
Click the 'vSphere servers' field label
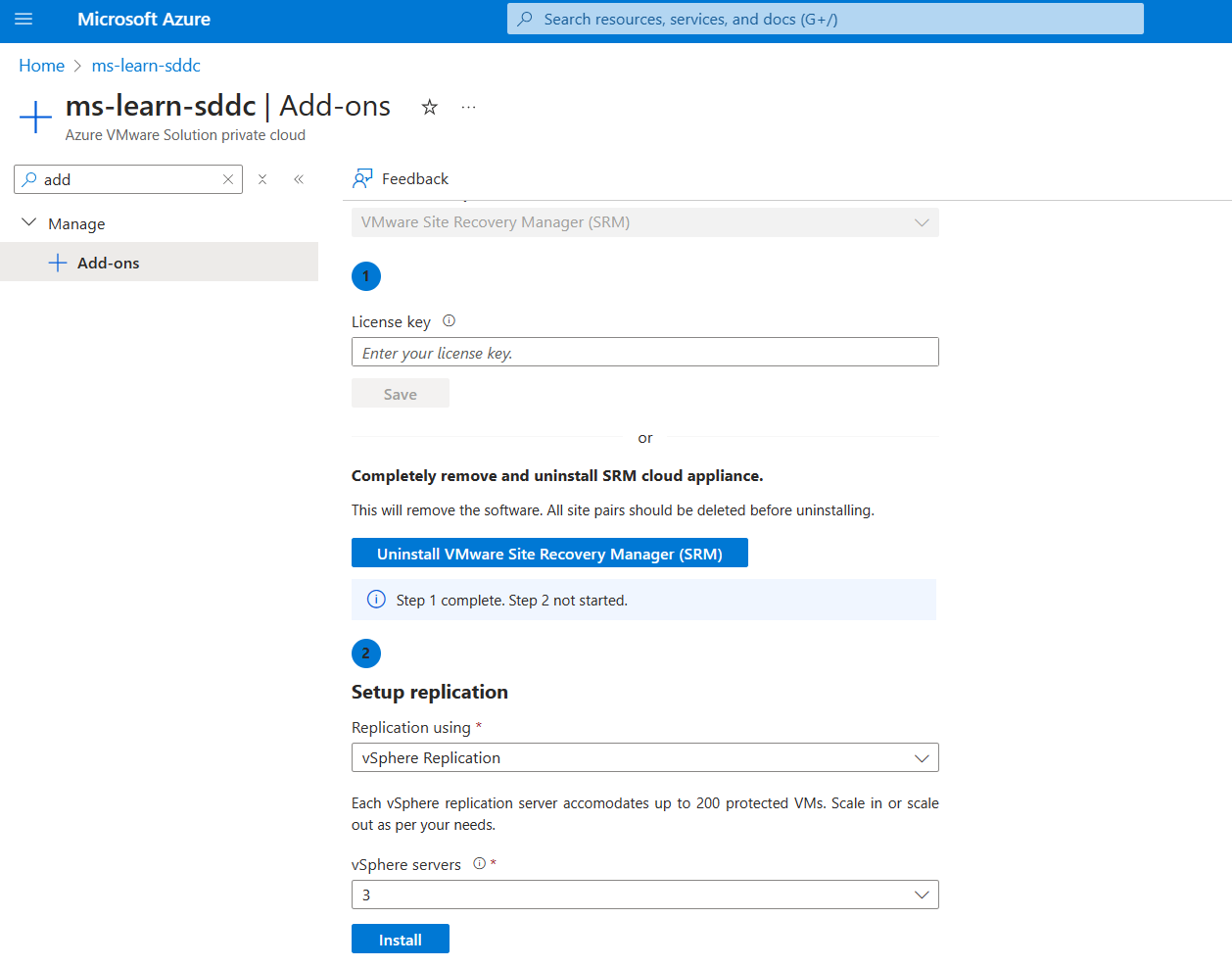pos(406,865)
